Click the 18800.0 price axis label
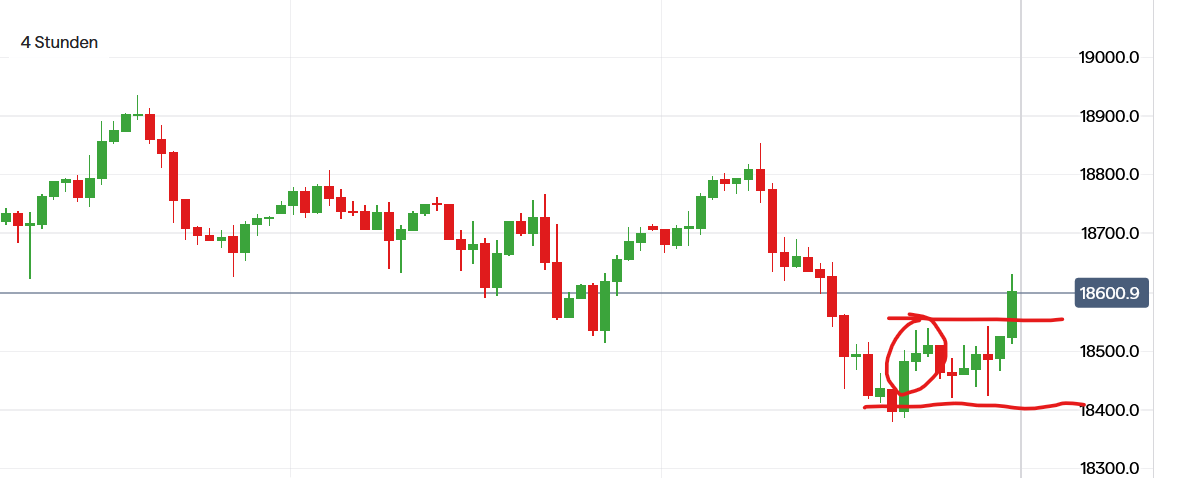 tap(1110, 175)
